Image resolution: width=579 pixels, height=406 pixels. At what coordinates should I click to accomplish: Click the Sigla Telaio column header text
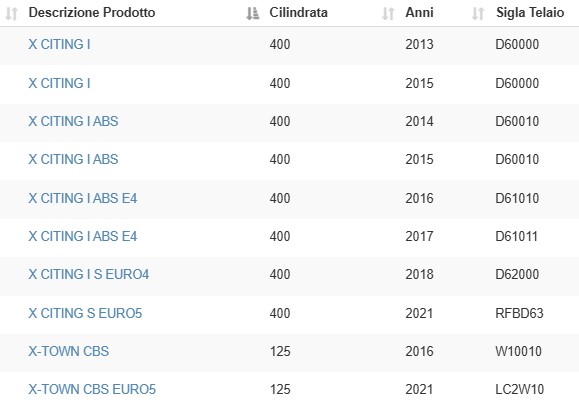(x=530, y=13)
